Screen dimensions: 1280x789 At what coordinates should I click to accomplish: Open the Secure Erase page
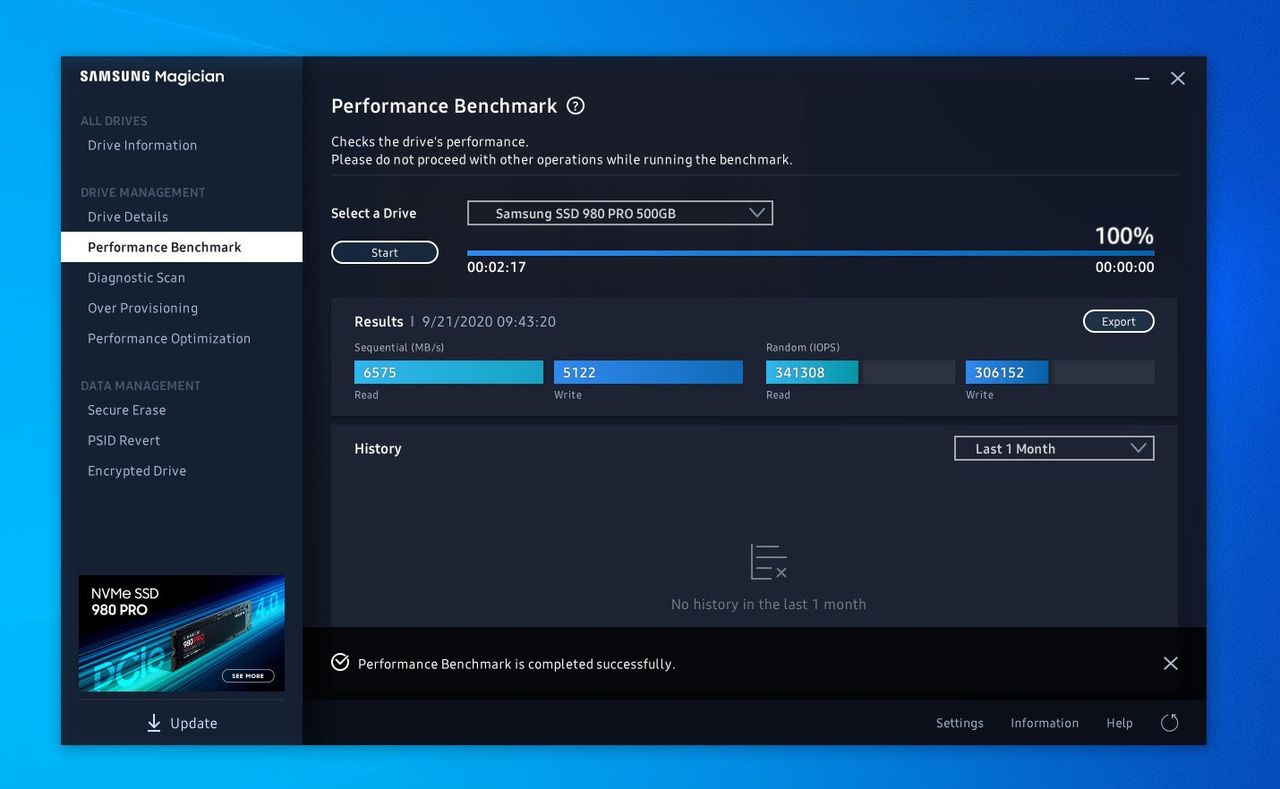click(x=127, y=410)
